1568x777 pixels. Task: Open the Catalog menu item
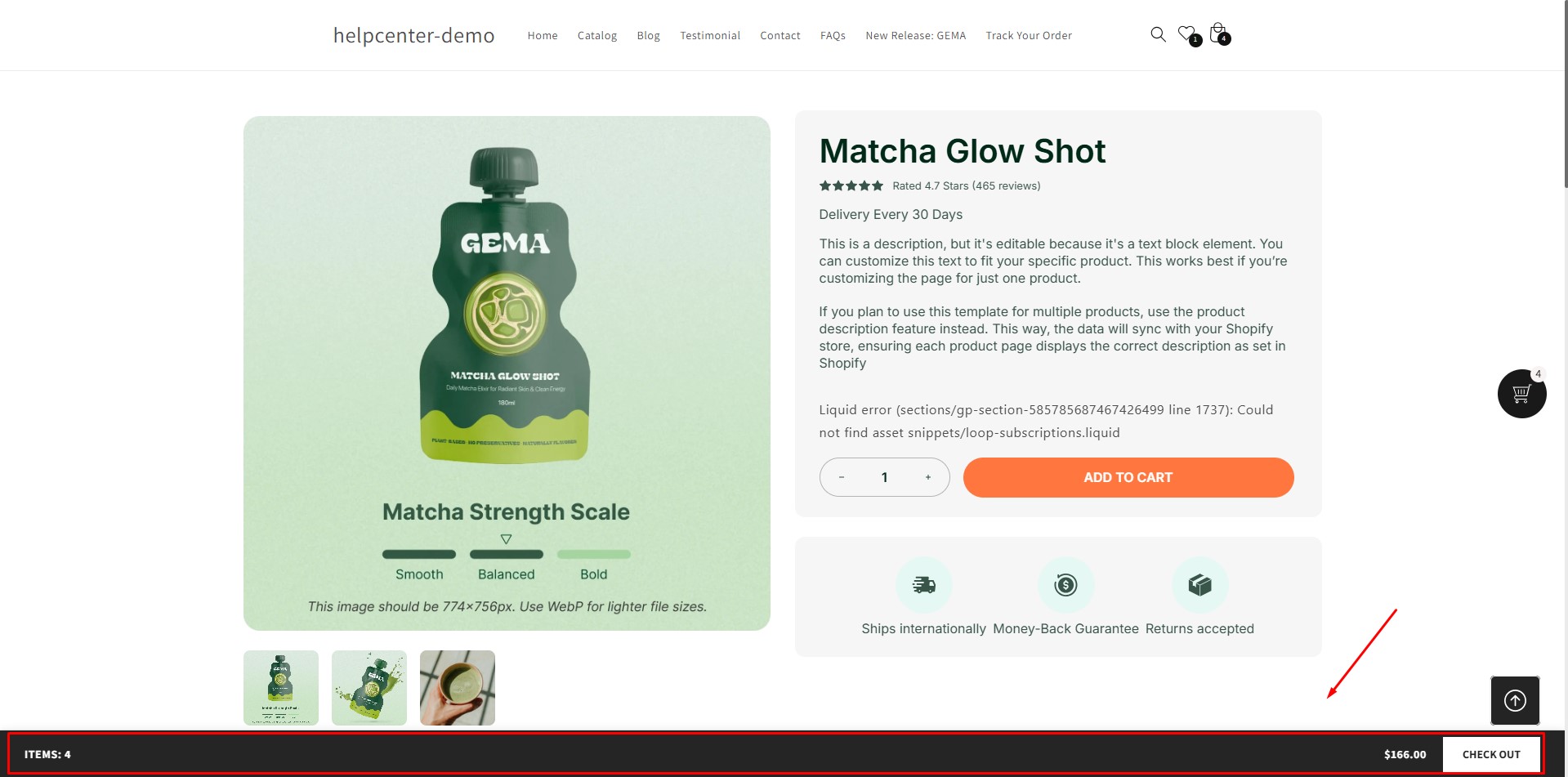pos(597,35)
